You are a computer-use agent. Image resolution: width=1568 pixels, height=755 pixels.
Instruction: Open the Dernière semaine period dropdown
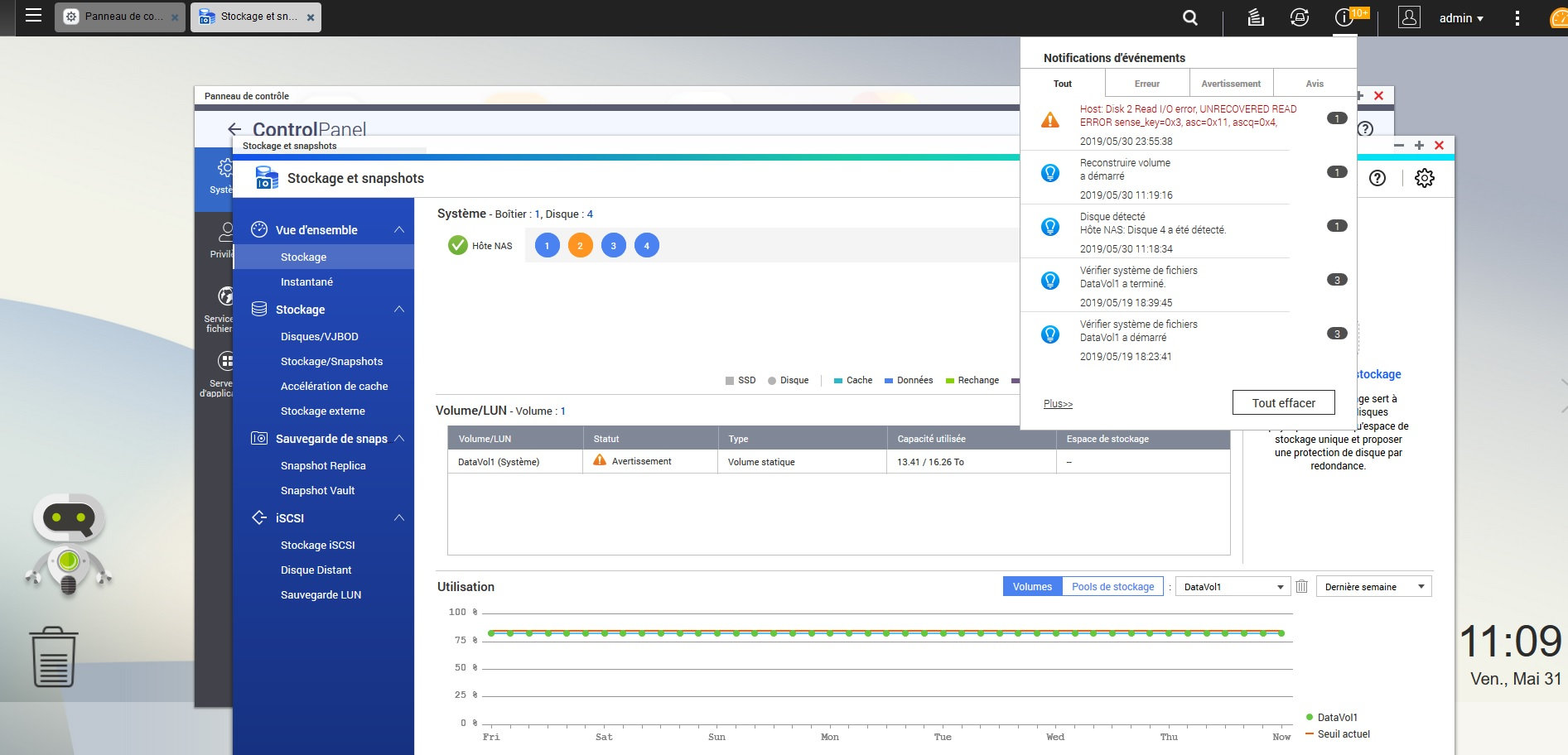(x=1373, y=587)
